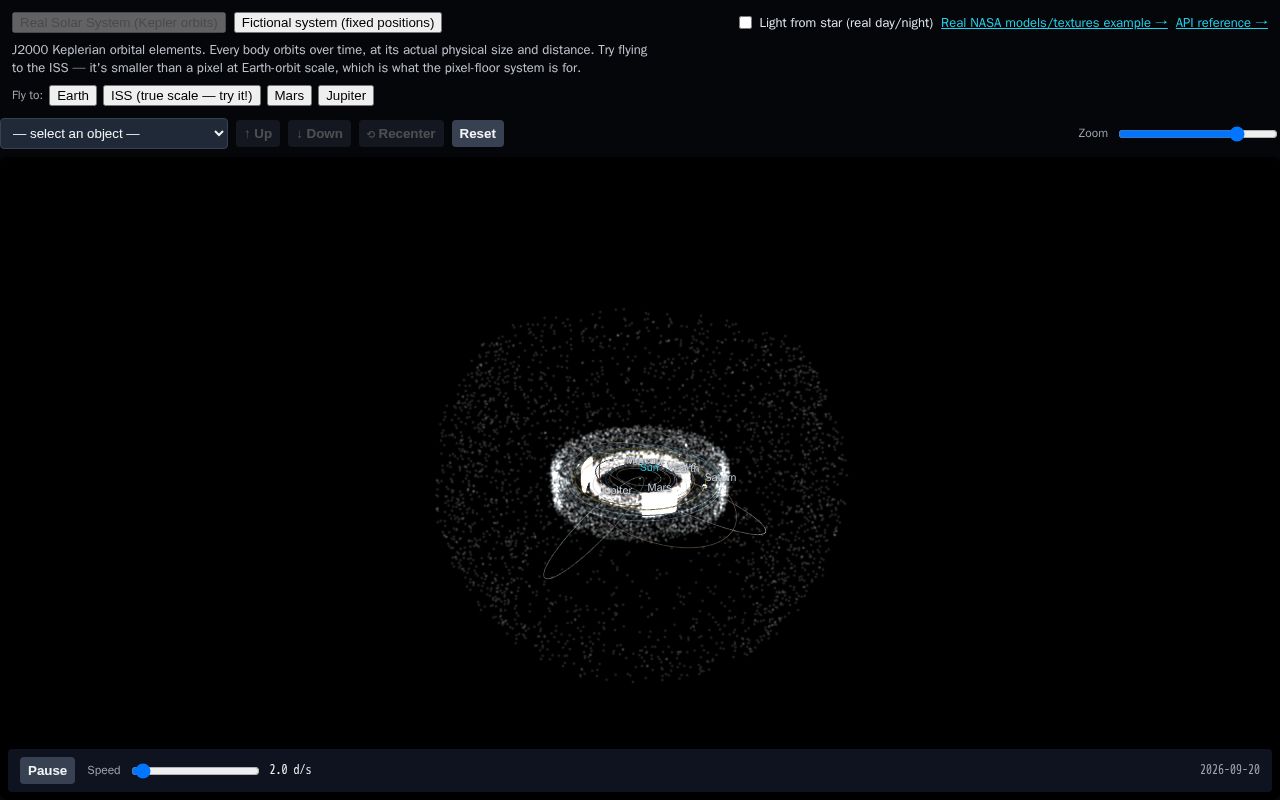
Task: Select the Mars label in the scene
Action: pos(660,487)
